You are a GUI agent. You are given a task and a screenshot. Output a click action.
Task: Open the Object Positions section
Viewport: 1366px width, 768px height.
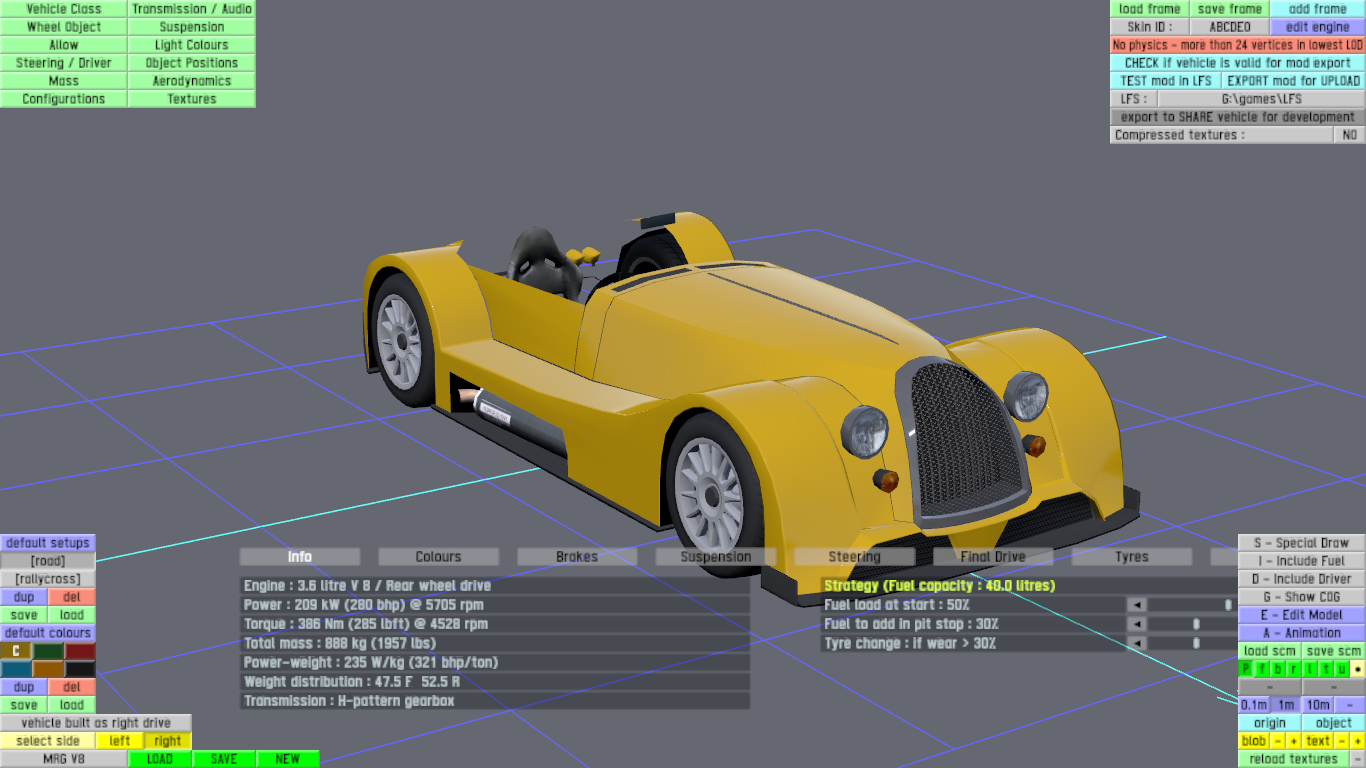[192, 63]
